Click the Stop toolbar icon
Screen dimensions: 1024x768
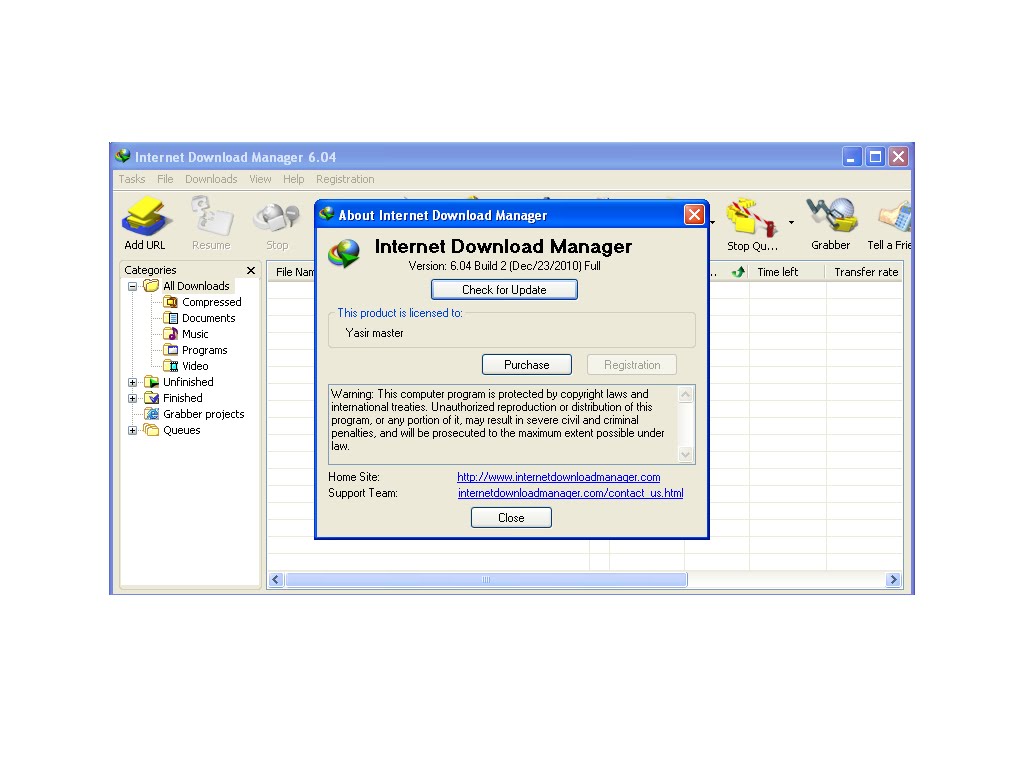(x=277, y=218)
